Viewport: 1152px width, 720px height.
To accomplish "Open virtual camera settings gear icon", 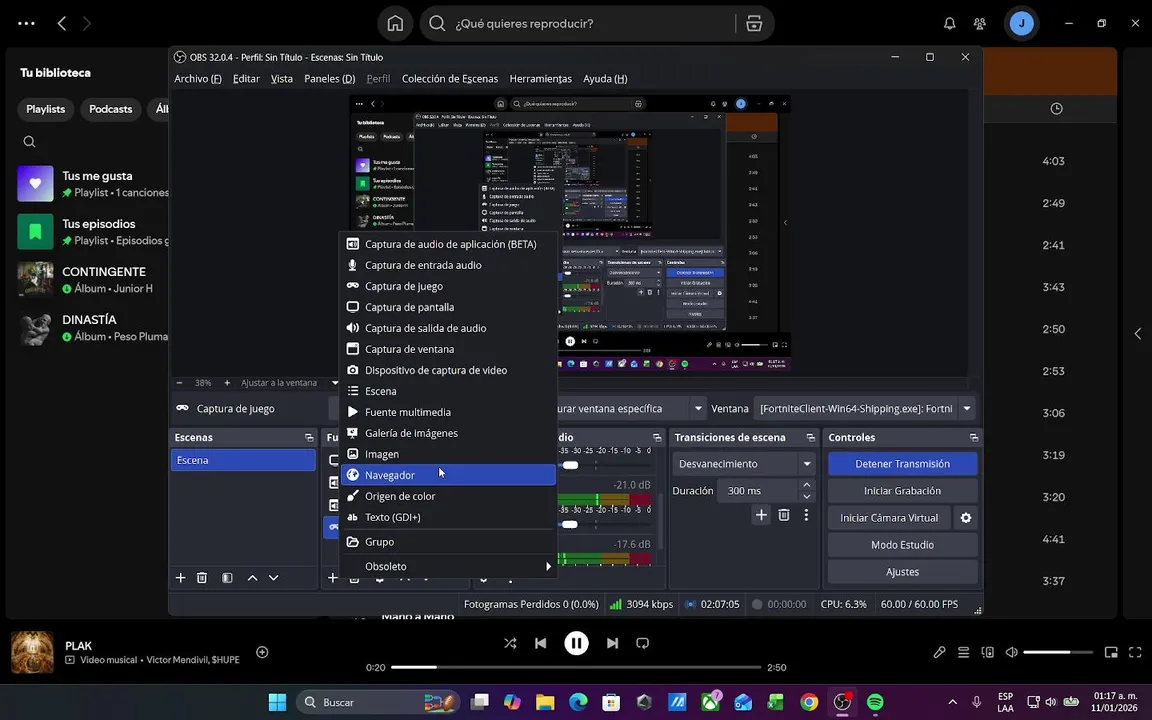I will click(x=966, y=518).
